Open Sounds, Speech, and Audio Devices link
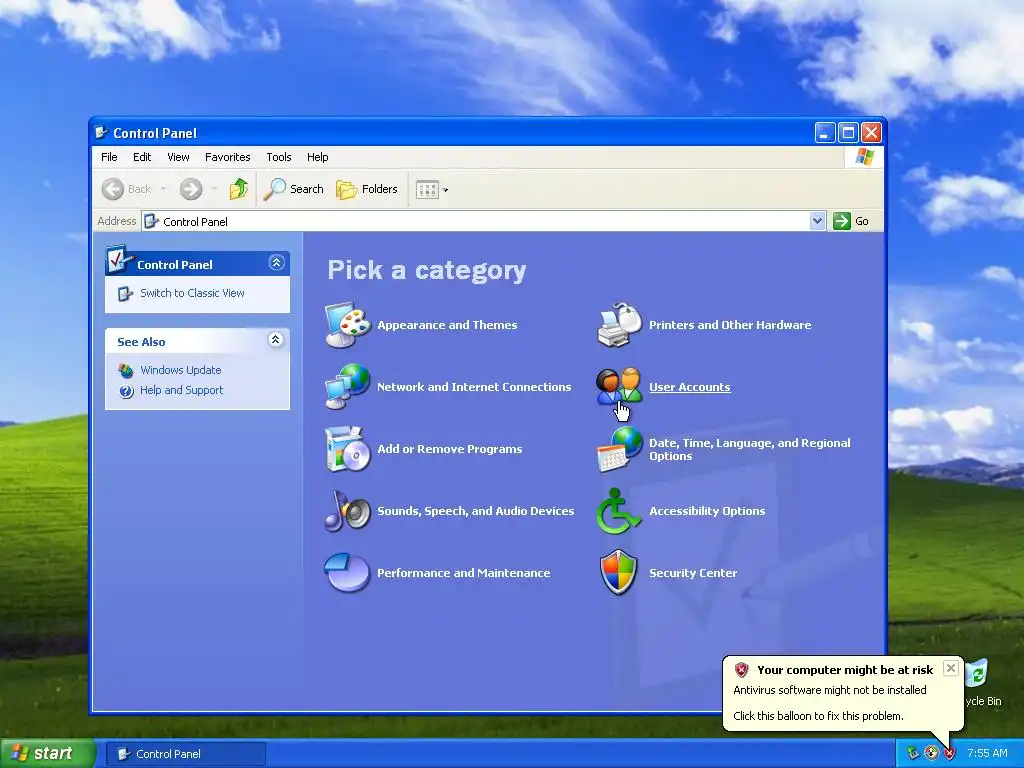 point(475,511)
